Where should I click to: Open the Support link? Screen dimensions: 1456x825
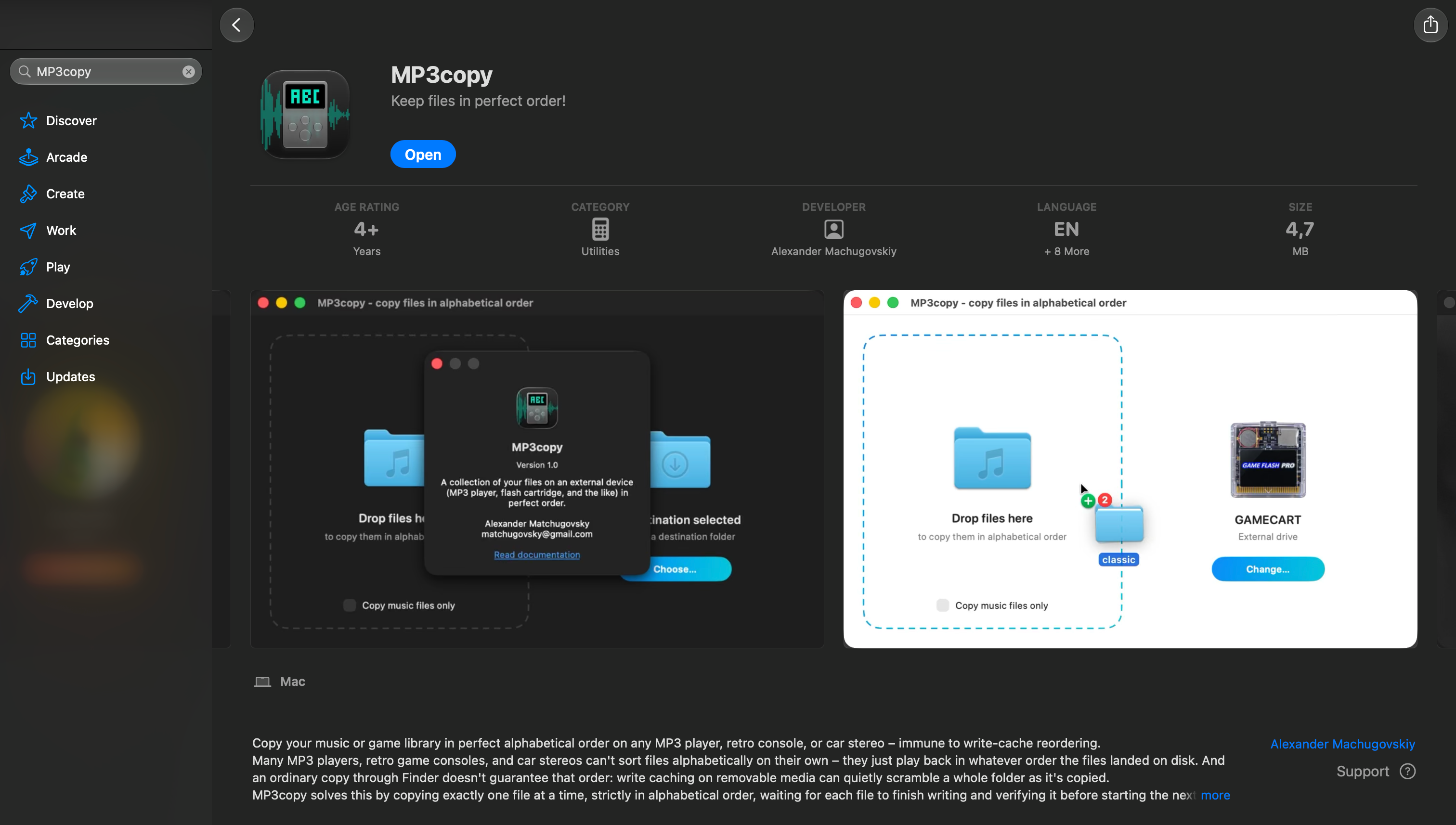1363,771
